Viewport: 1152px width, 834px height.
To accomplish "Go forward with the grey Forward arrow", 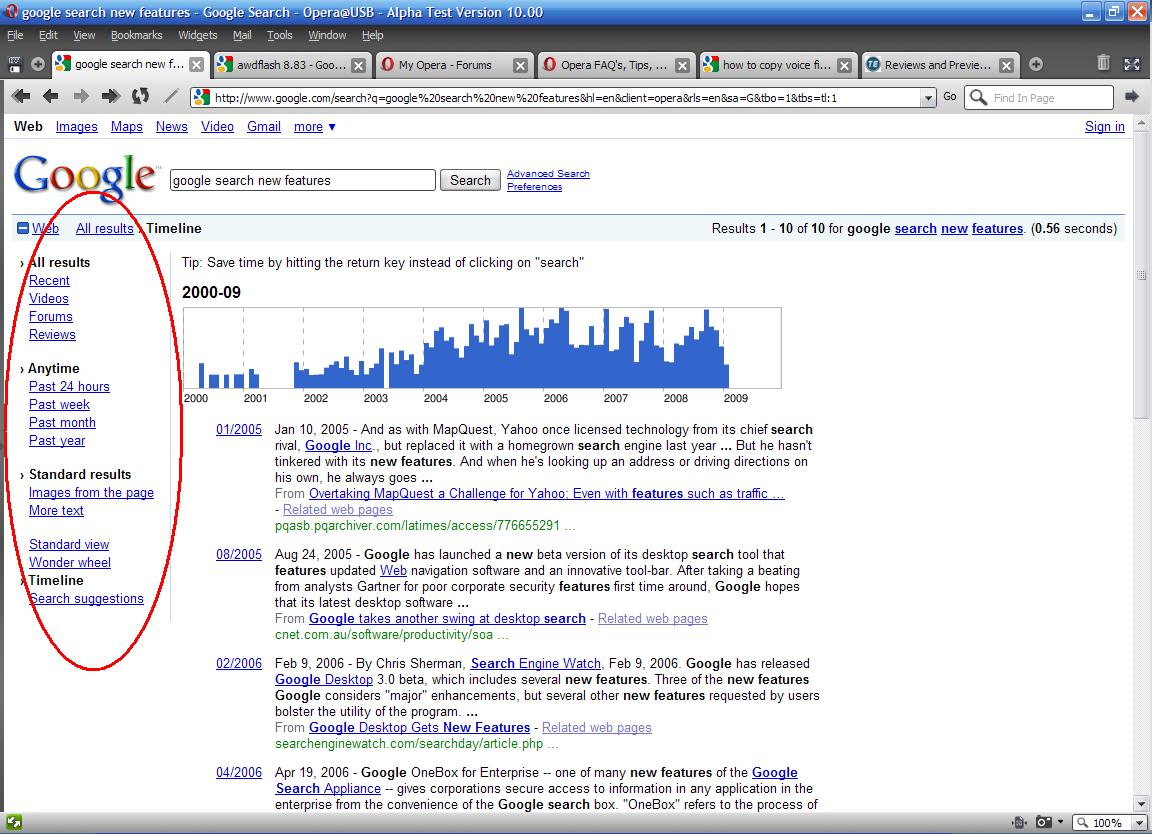I will point(81,96).
